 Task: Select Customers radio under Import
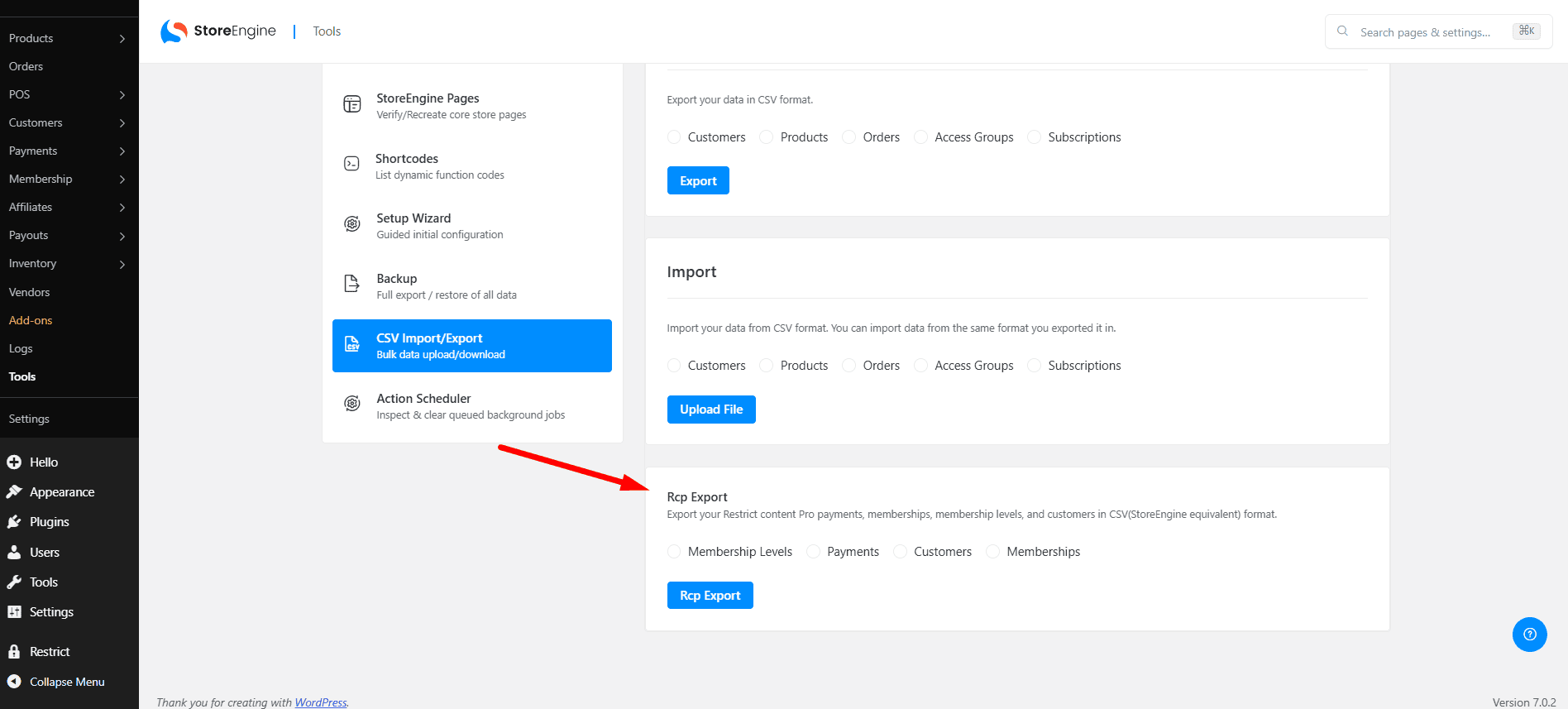coord(674,366)
